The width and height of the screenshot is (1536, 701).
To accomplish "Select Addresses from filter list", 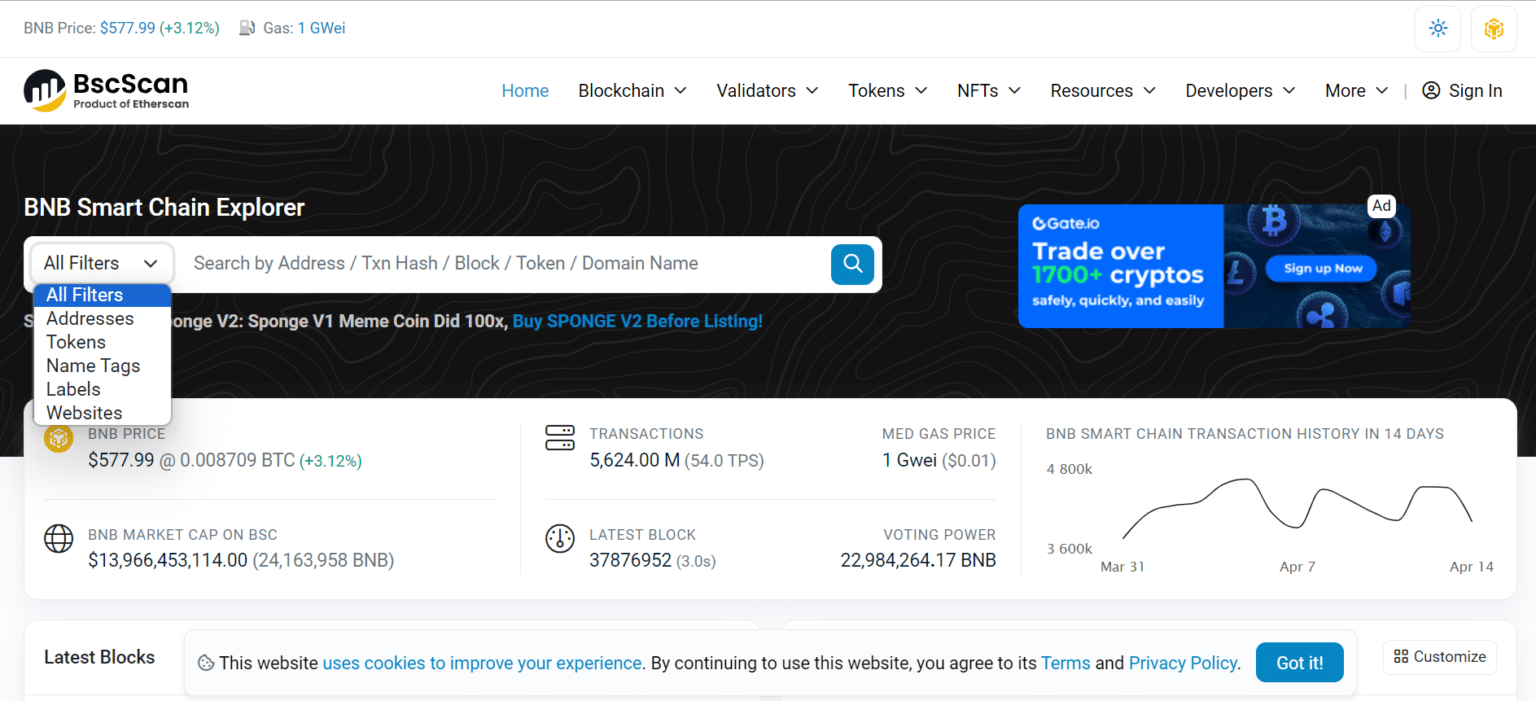I will [90, 319].
